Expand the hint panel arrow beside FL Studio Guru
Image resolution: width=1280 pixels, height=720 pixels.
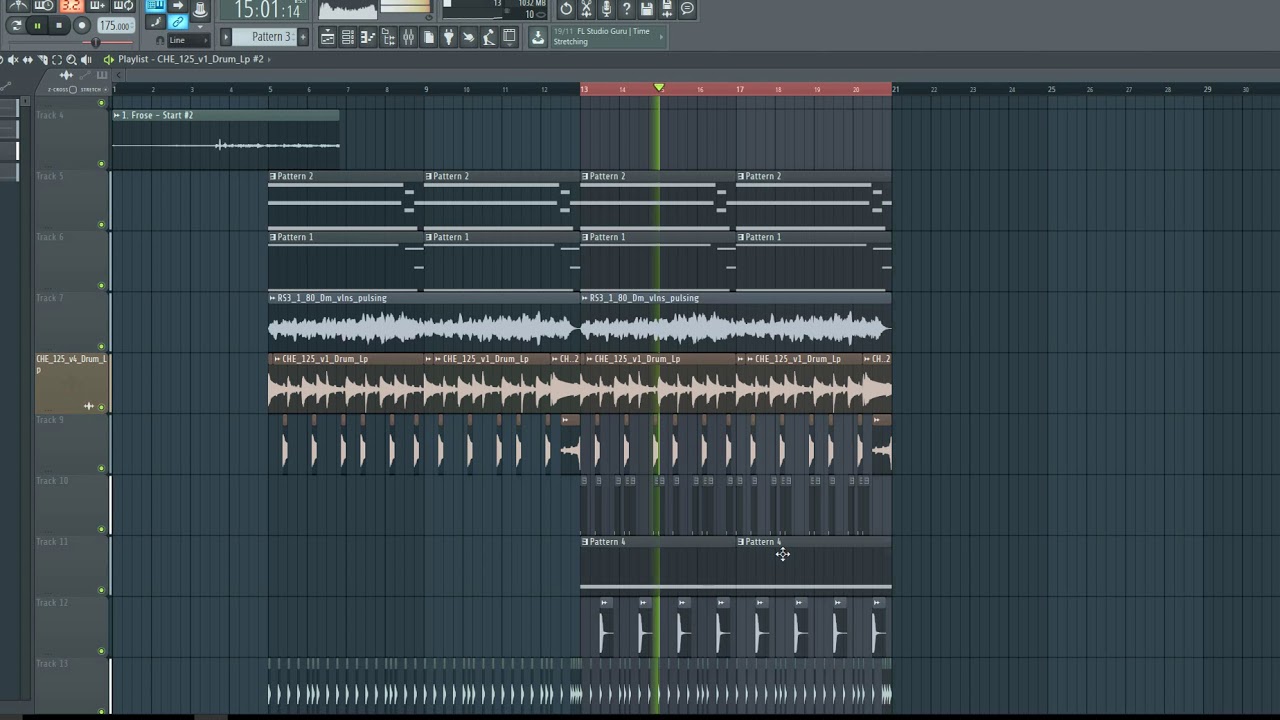click(662, 37)
